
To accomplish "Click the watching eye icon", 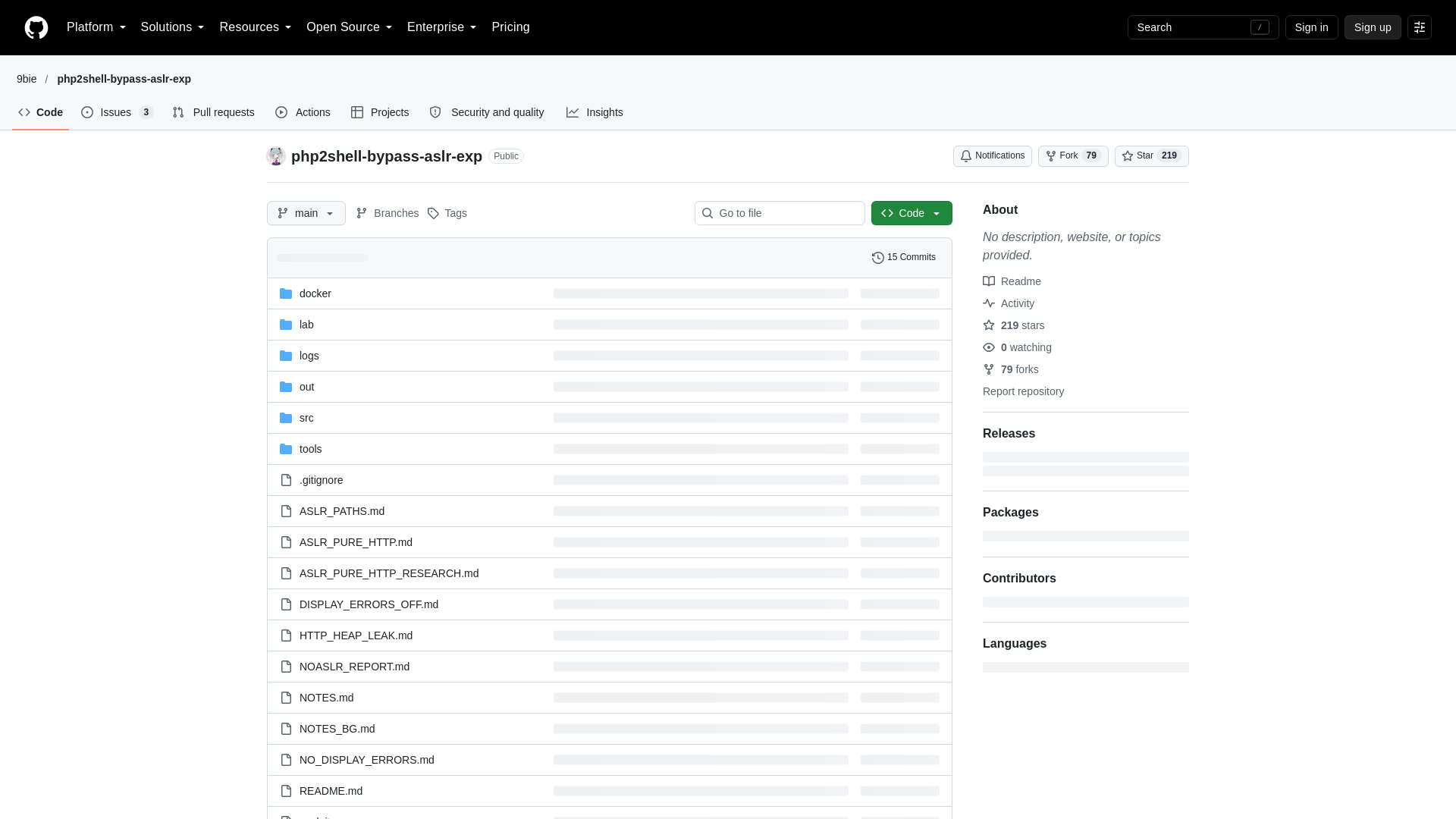I will coord(989,347).
